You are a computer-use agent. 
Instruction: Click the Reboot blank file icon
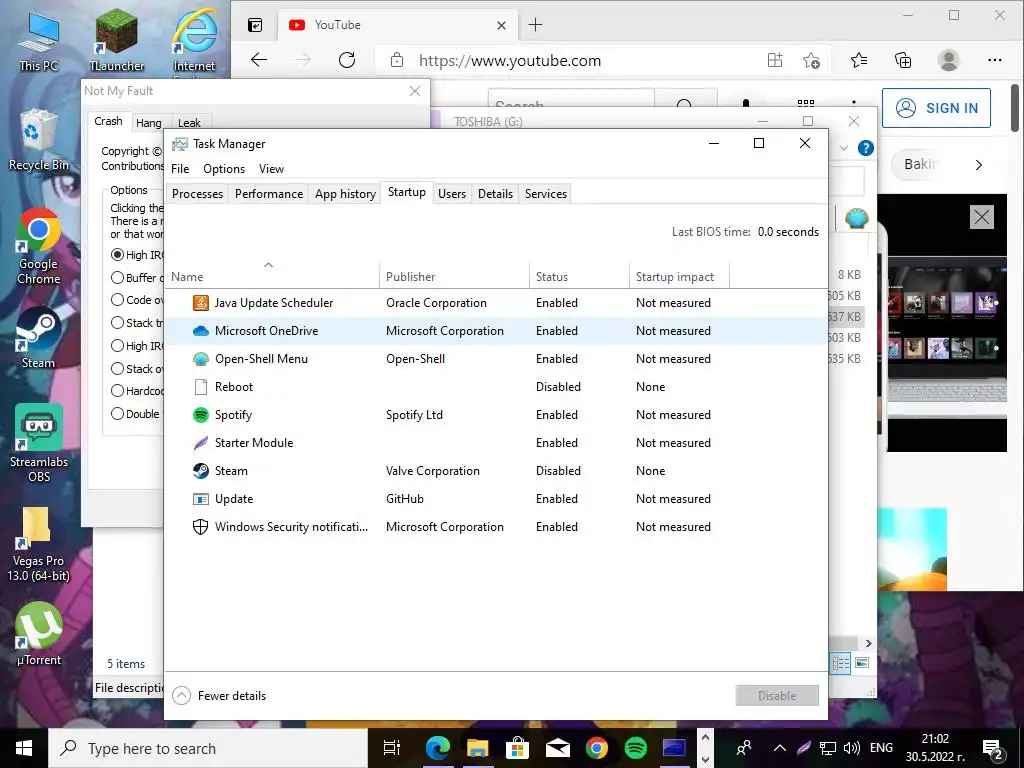pyautogui.click(x=201, y=387)
